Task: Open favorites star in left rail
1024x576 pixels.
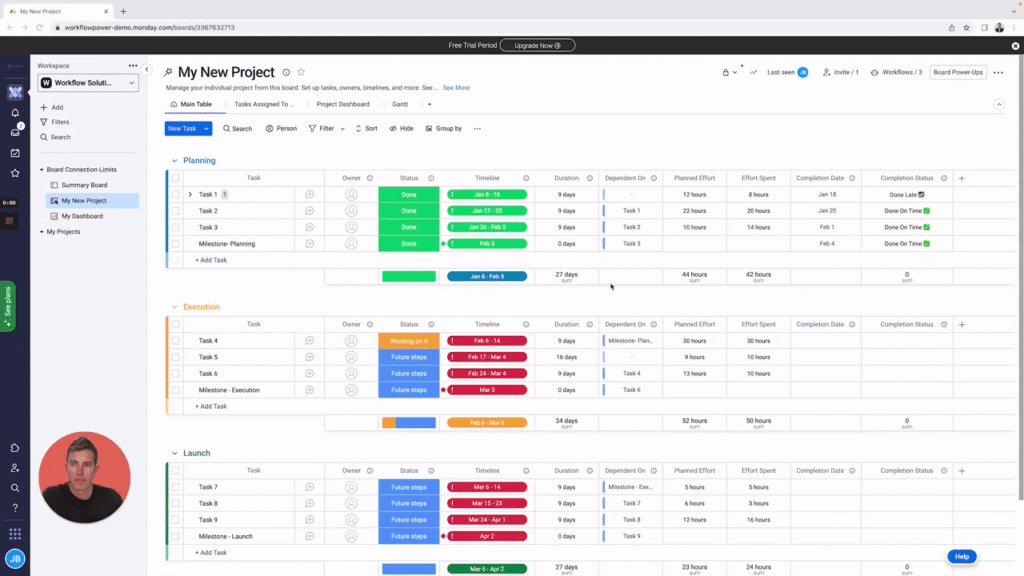Action: 15,173
